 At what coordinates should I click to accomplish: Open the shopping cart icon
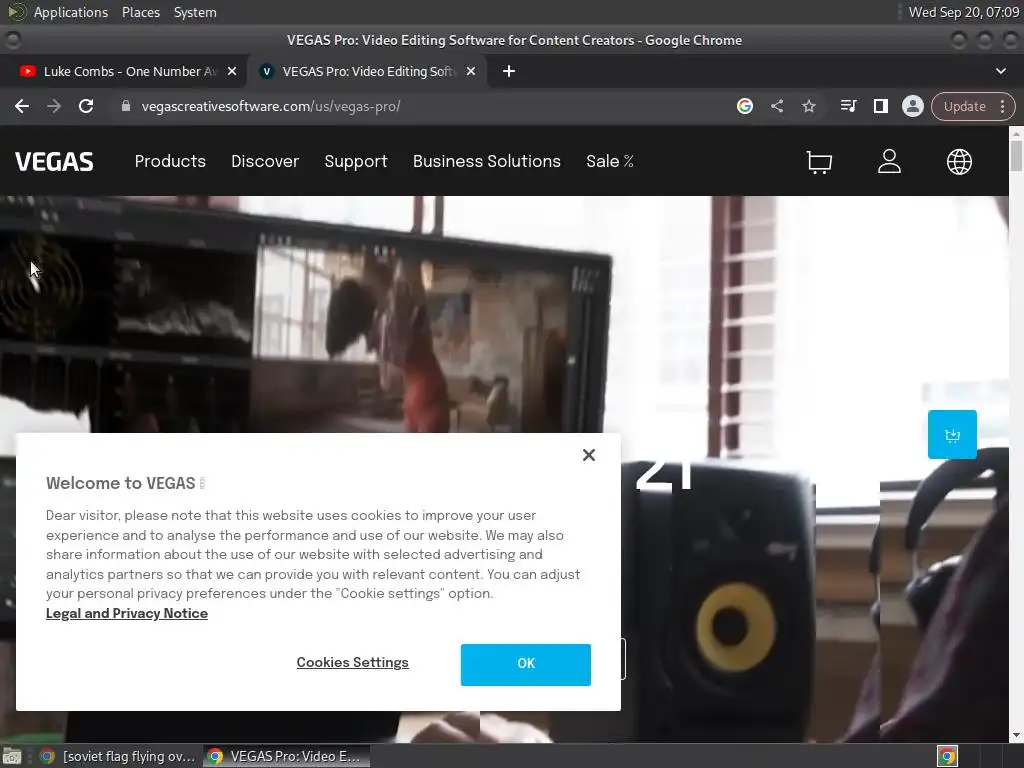[819, 161]
